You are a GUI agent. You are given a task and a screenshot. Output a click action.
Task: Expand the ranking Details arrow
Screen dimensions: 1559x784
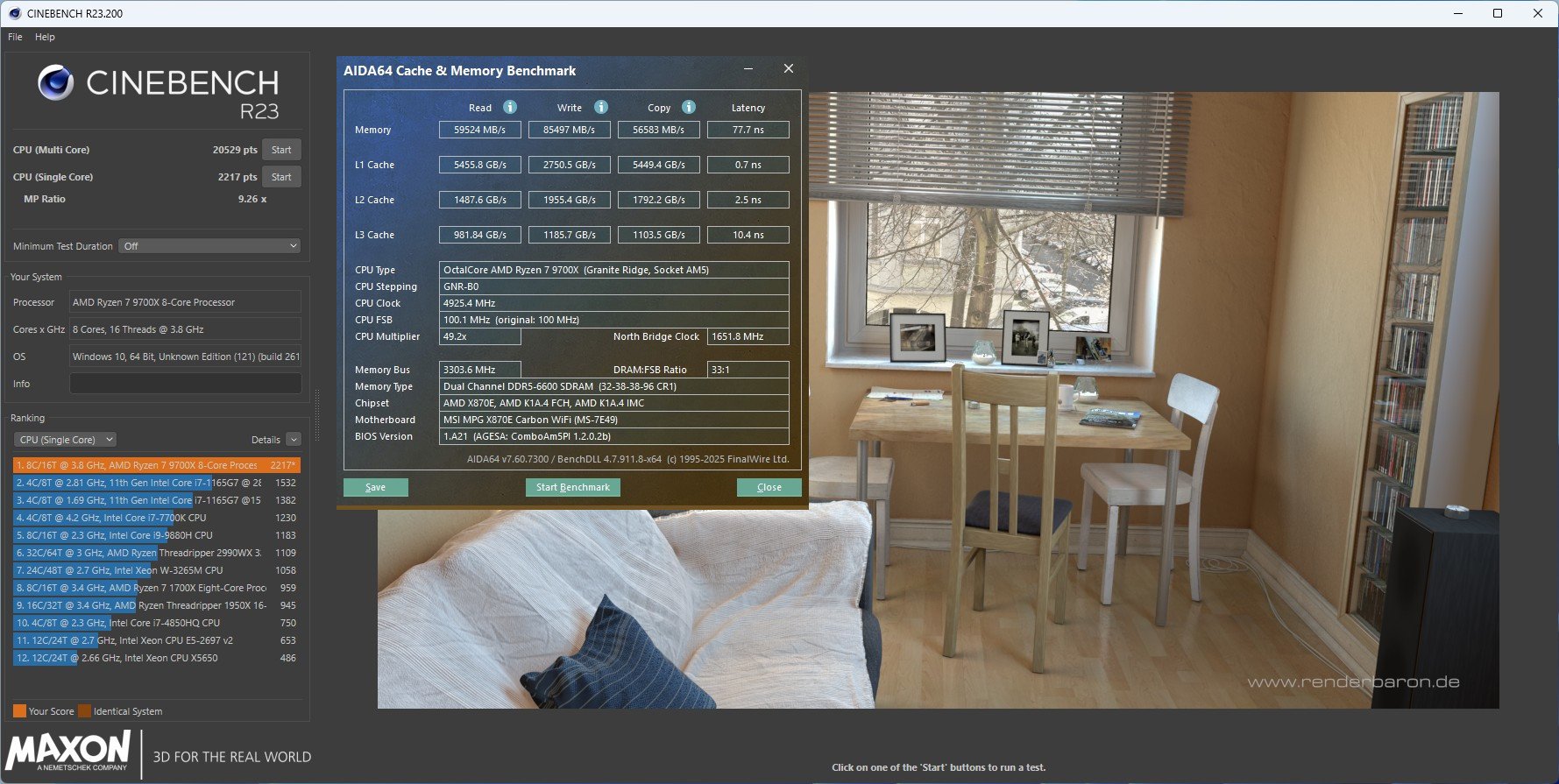click(294, 440)
